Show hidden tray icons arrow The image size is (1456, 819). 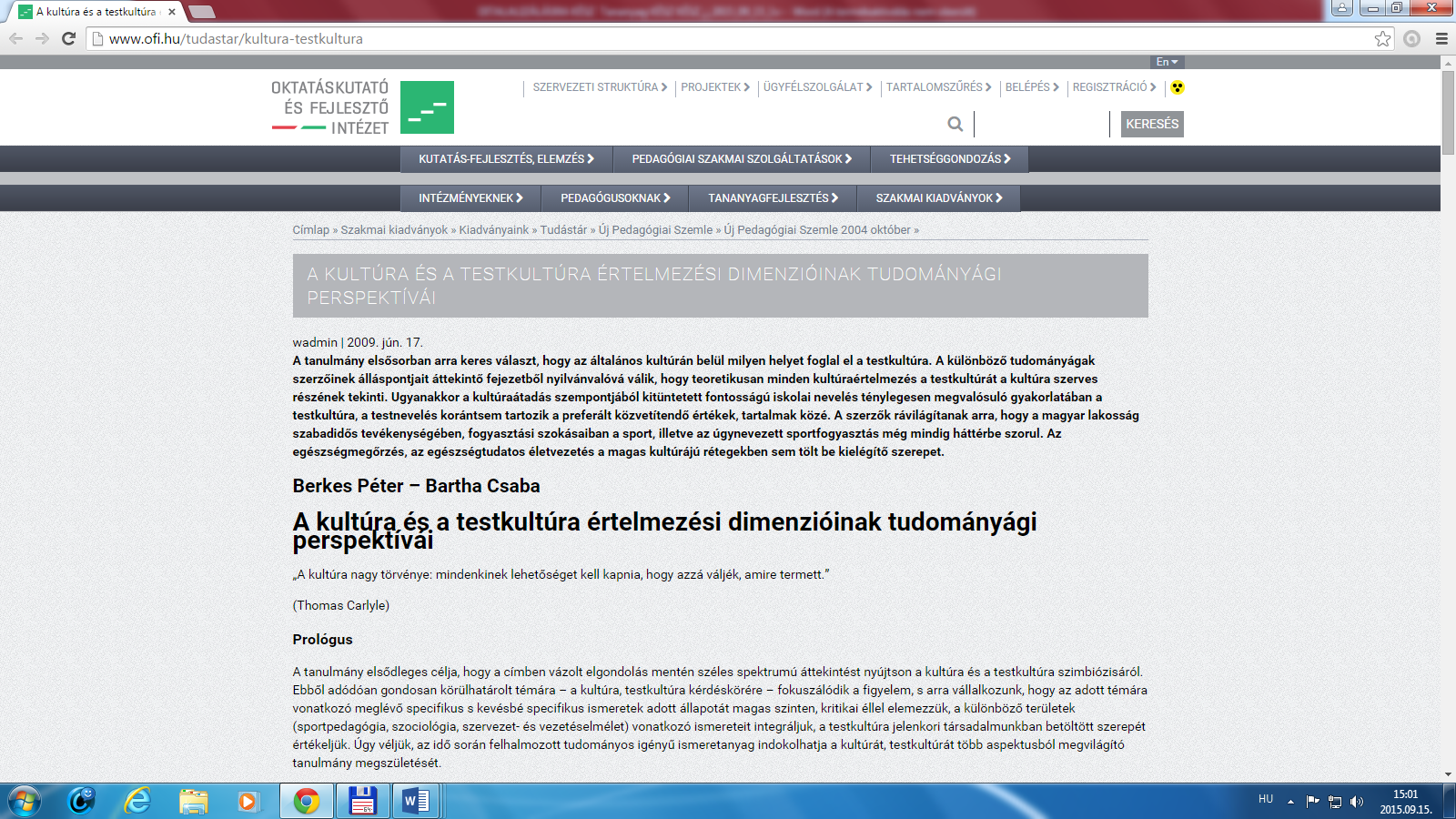tap(1290, 802)
